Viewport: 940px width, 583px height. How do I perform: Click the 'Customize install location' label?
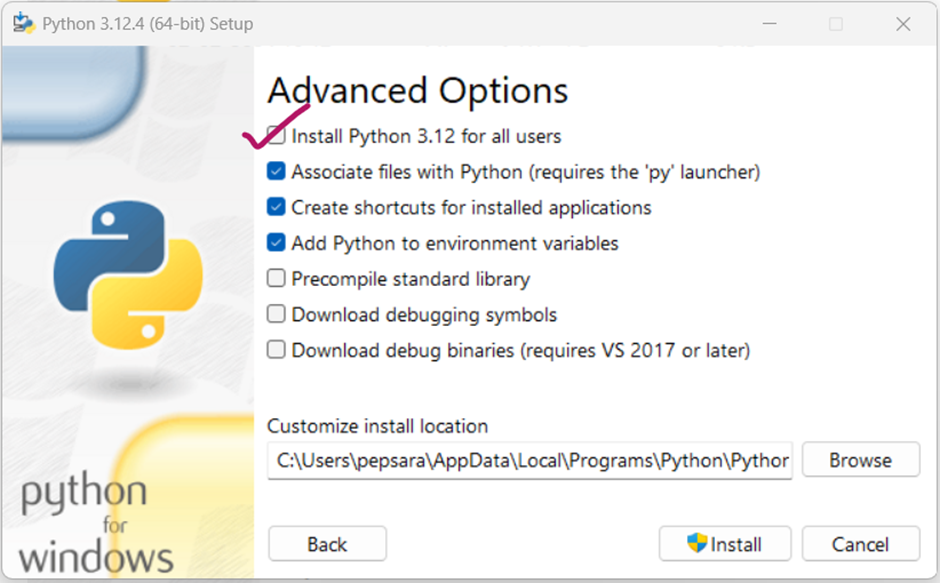pos(378,426)
